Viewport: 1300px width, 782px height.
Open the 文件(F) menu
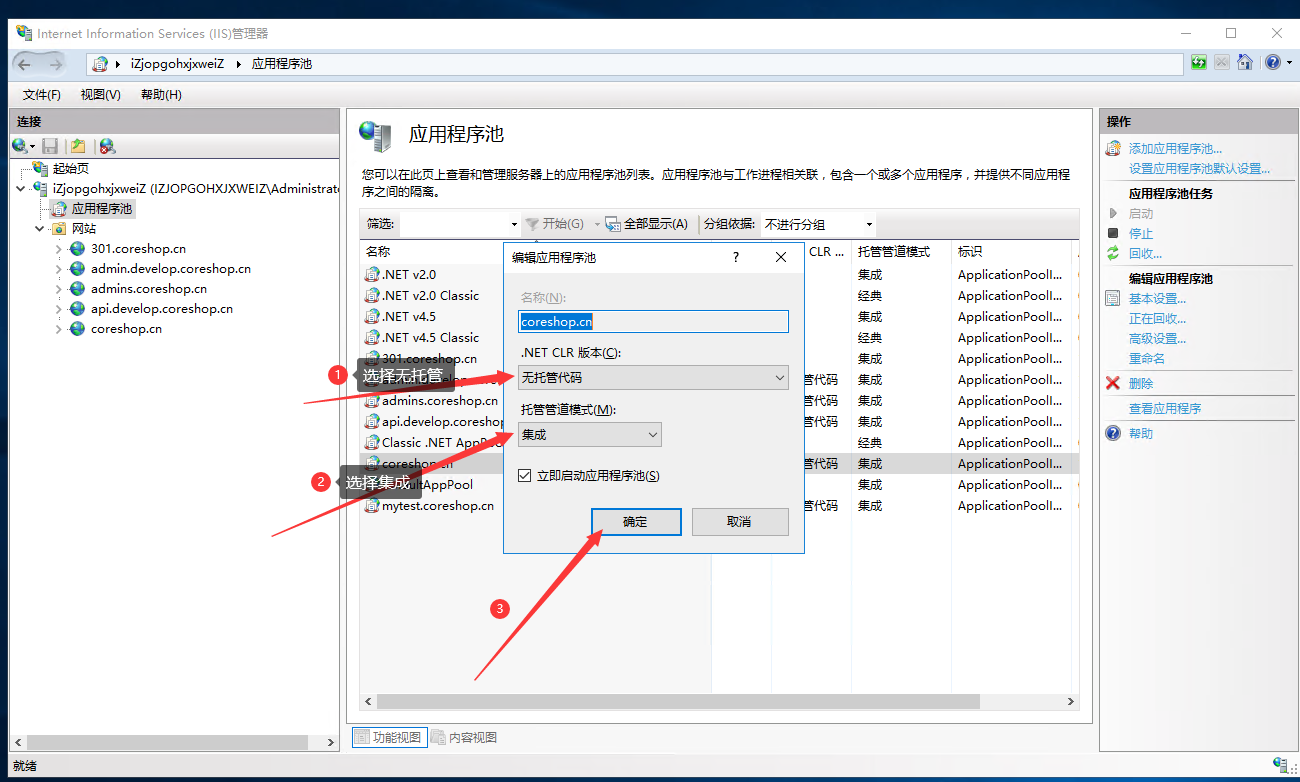42,95
